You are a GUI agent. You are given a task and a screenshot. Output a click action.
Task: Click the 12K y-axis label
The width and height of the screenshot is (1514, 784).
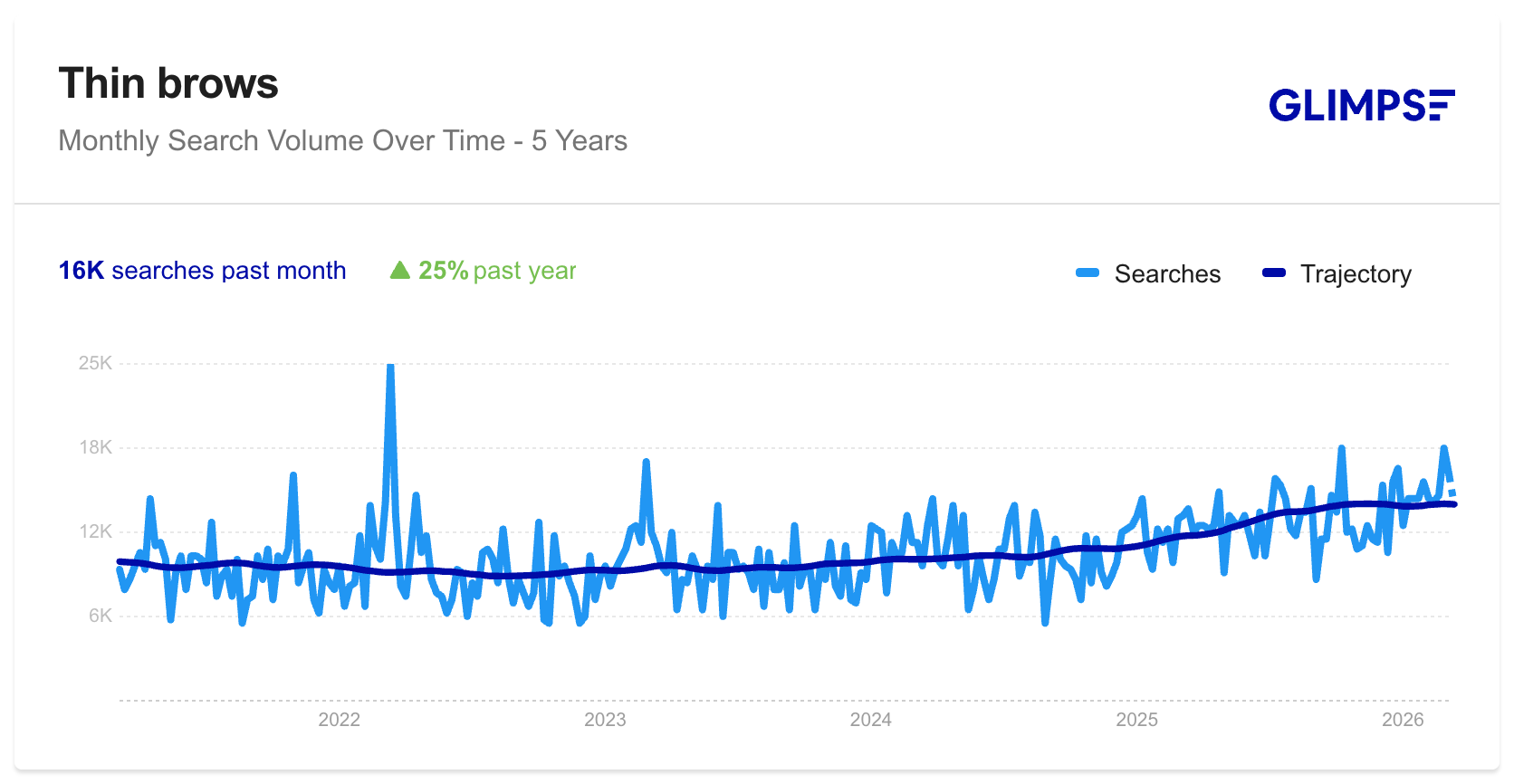[95, 531]
